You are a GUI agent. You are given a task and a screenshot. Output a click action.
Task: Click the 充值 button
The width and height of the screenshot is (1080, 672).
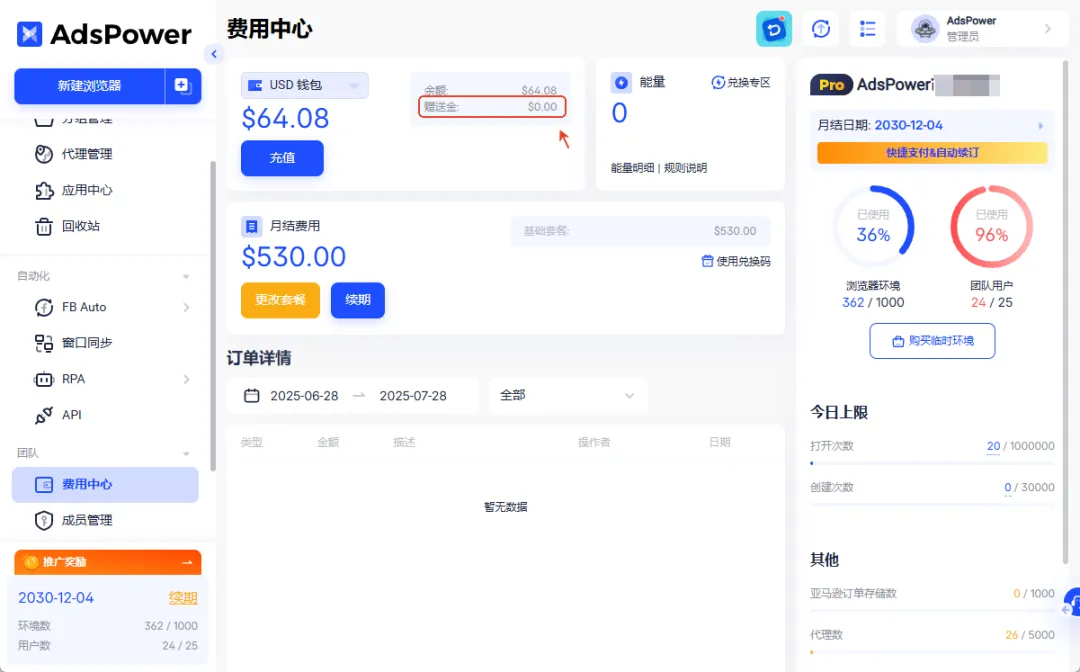pyautogui.click(x=282, y=158)
